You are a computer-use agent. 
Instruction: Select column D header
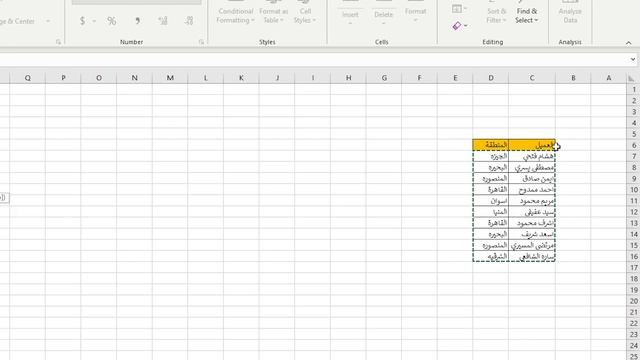click(491, 78)
